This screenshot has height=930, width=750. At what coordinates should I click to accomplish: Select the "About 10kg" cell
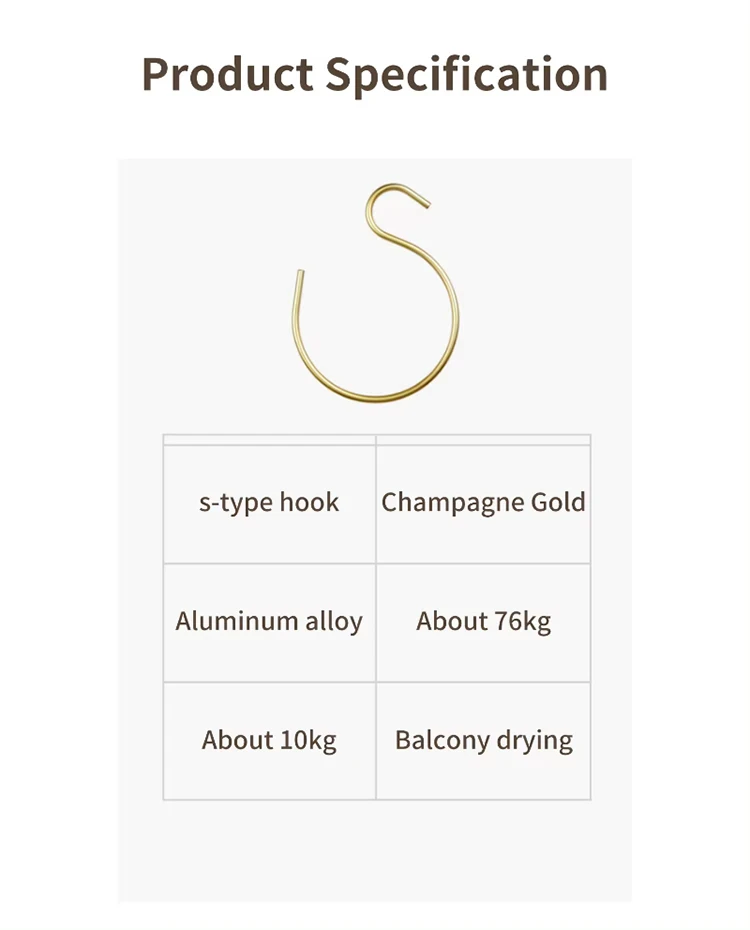pos(269,740)
